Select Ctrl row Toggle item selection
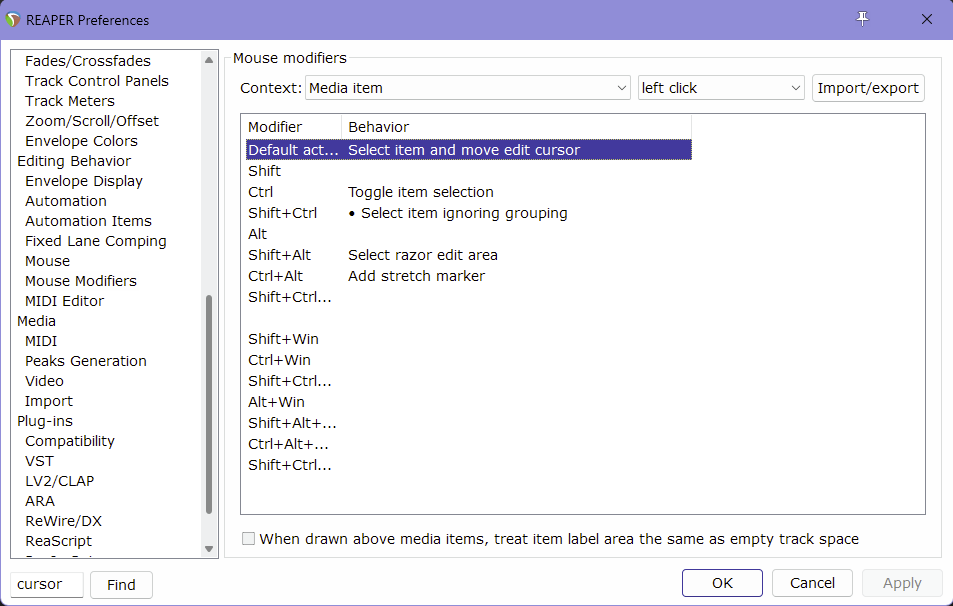This screenshot has width=953, height=606. pos(469,192)
